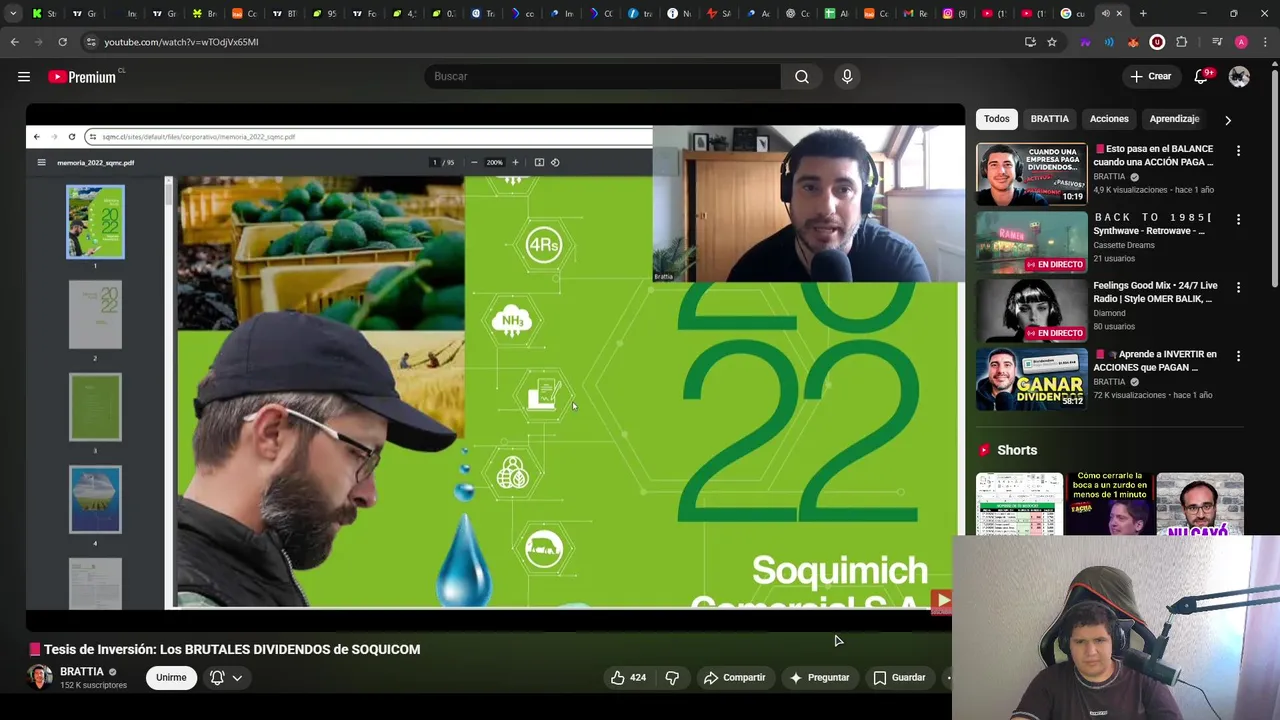Bookmark this page with the star
1280x720 pixels.
(x=1052, y=42)
